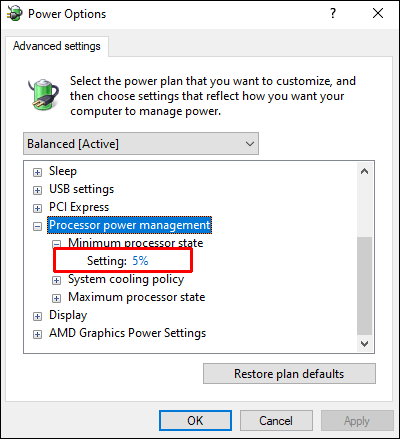Select the Advanced settings tab
Screen dimensions: 400x439
click(57, 46)
